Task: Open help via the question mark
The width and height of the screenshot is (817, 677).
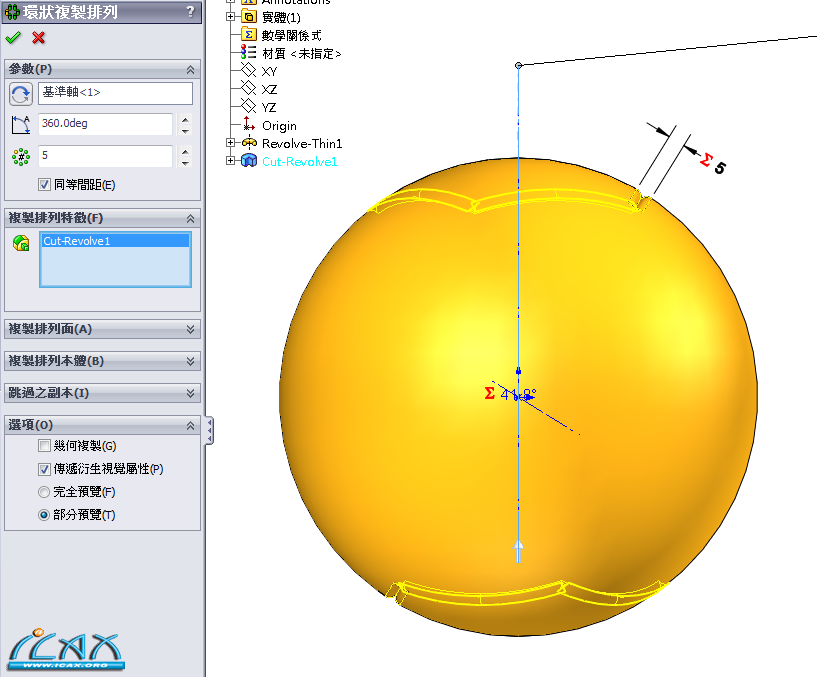Action: pyautogui.click(x=190, y=11)
